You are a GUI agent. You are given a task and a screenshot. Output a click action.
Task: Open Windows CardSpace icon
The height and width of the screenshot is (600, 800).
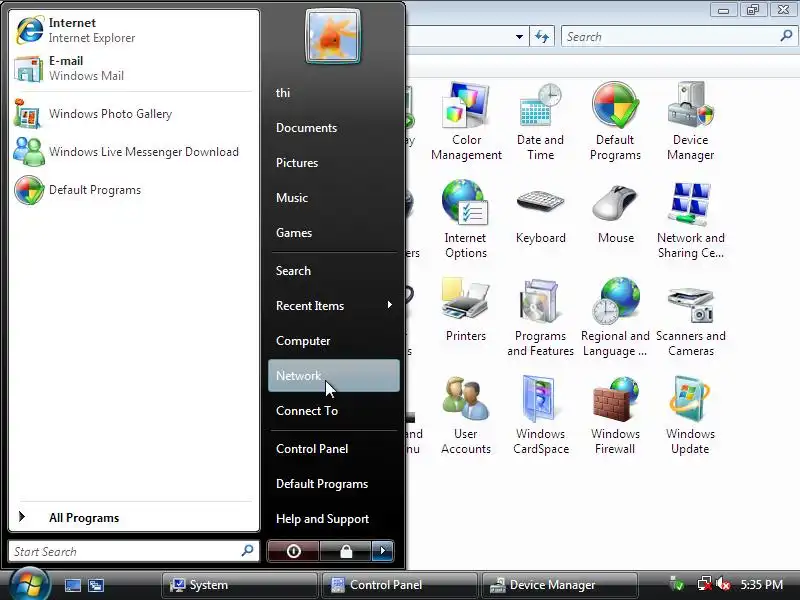click(540, 415)
